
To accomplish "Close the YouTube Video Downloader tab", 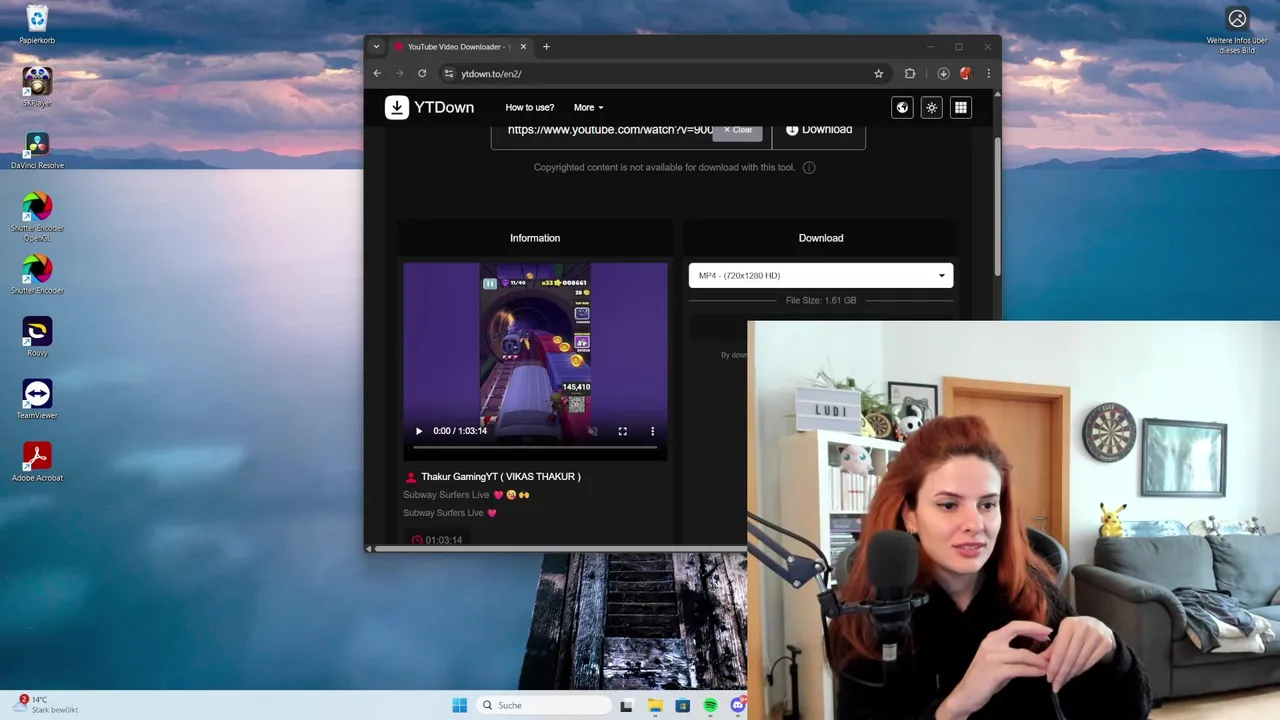I will coord(525,46).
